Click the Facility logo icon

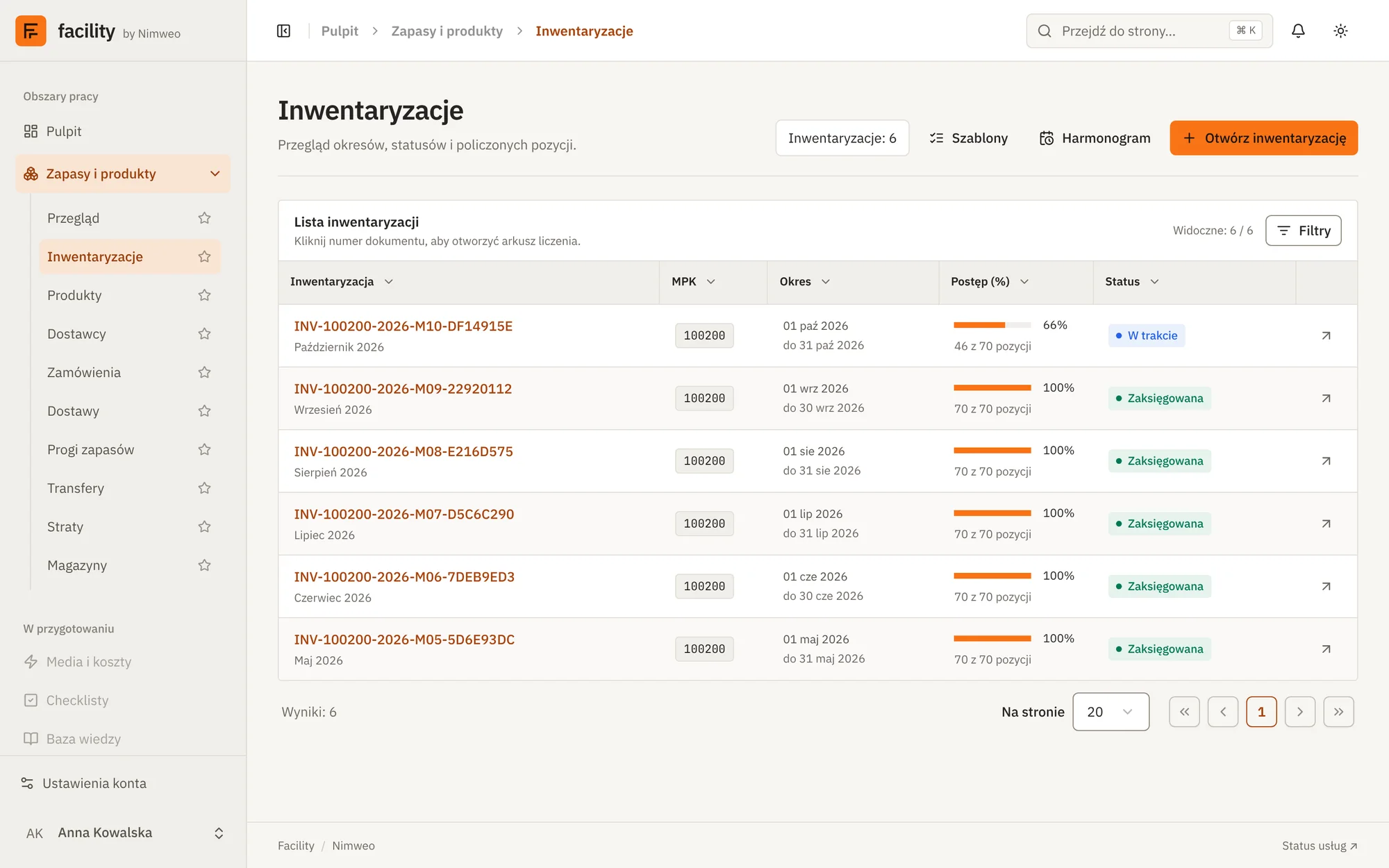pos(31,31)
